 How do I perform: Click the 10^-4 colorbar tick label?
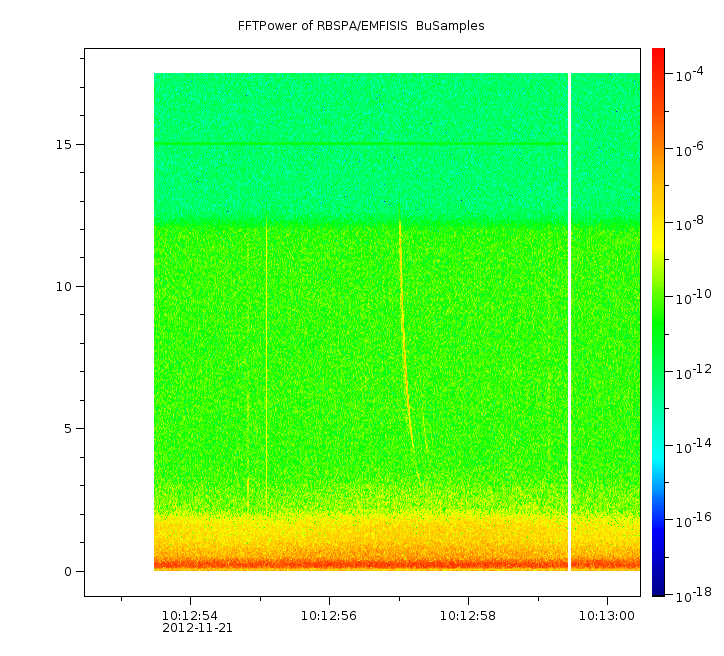coord(690,76)
